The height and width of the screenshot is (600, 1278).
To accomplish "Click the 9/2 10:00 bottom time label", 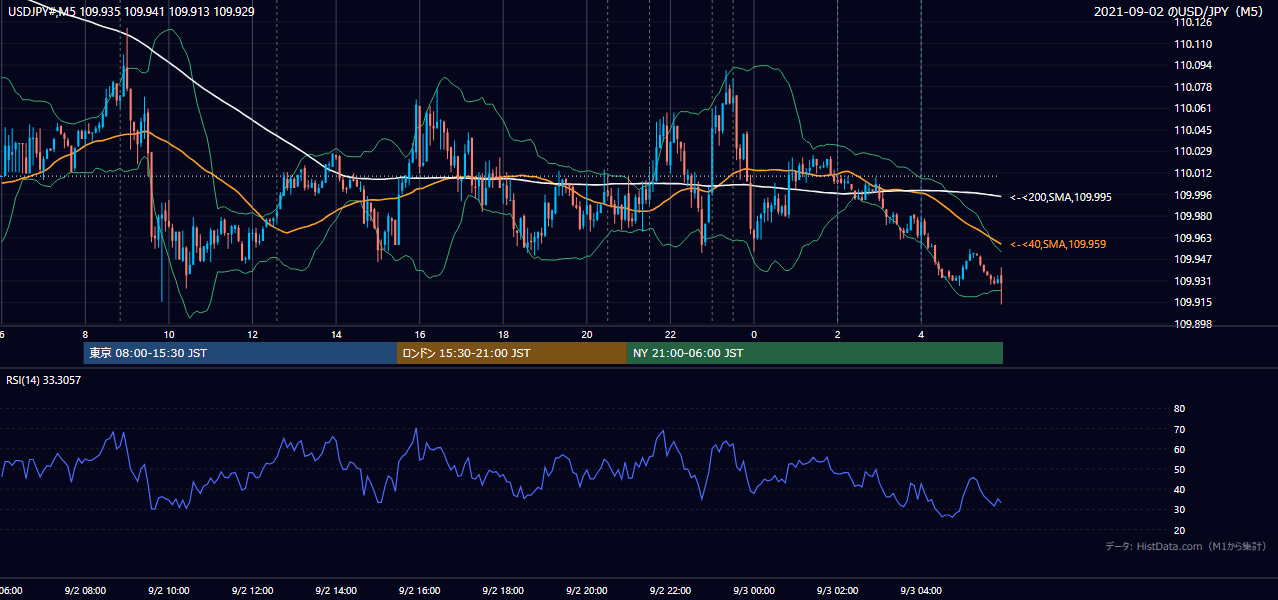I will (169, 591).
